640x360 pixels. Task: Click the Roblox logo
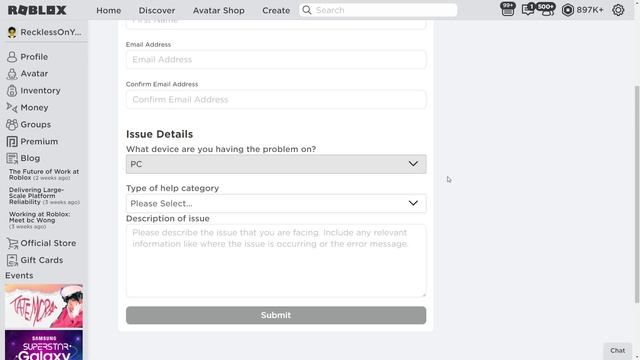(37, 10)
